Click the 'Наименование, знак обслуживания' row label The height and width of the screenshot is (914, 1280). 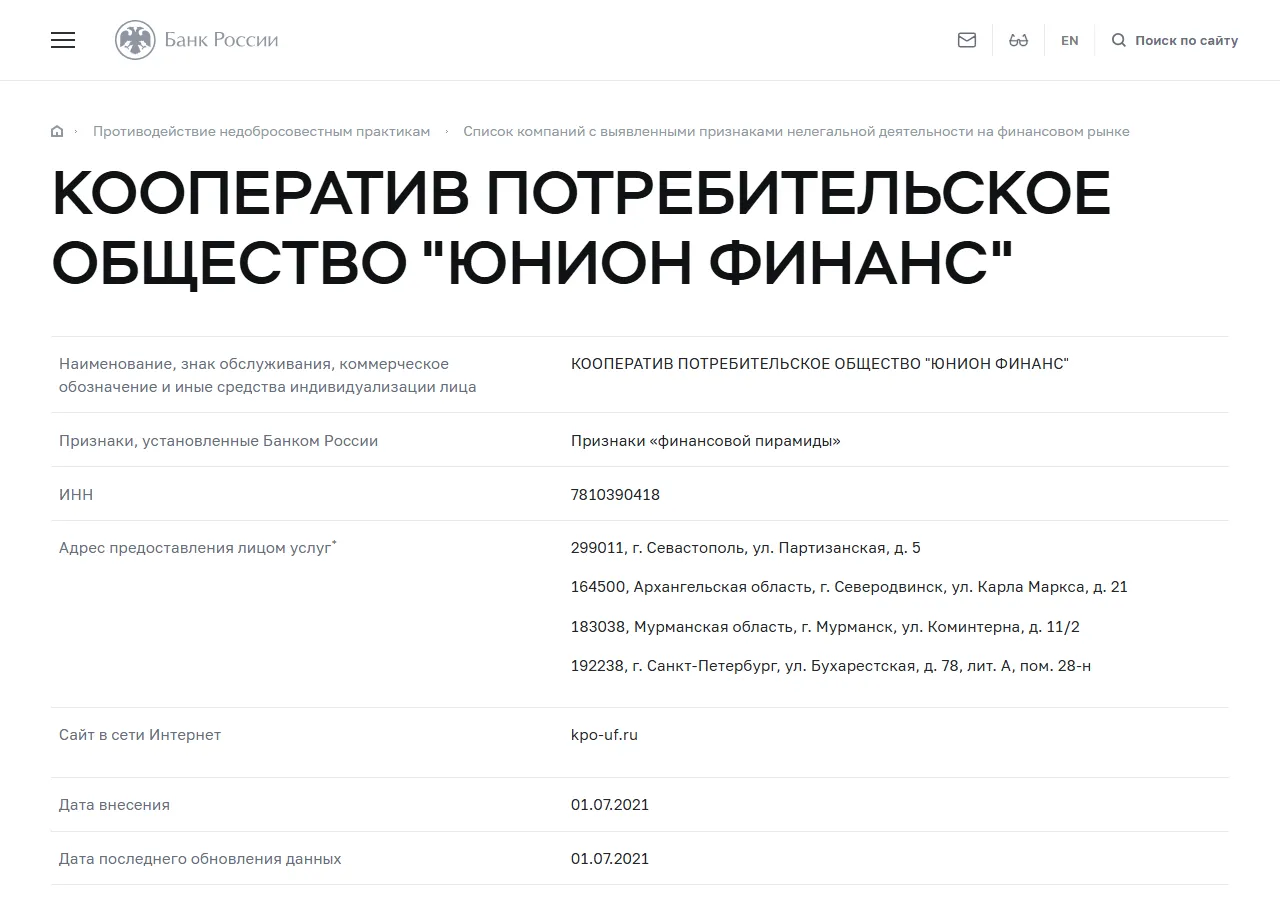(x=268, y=375)
